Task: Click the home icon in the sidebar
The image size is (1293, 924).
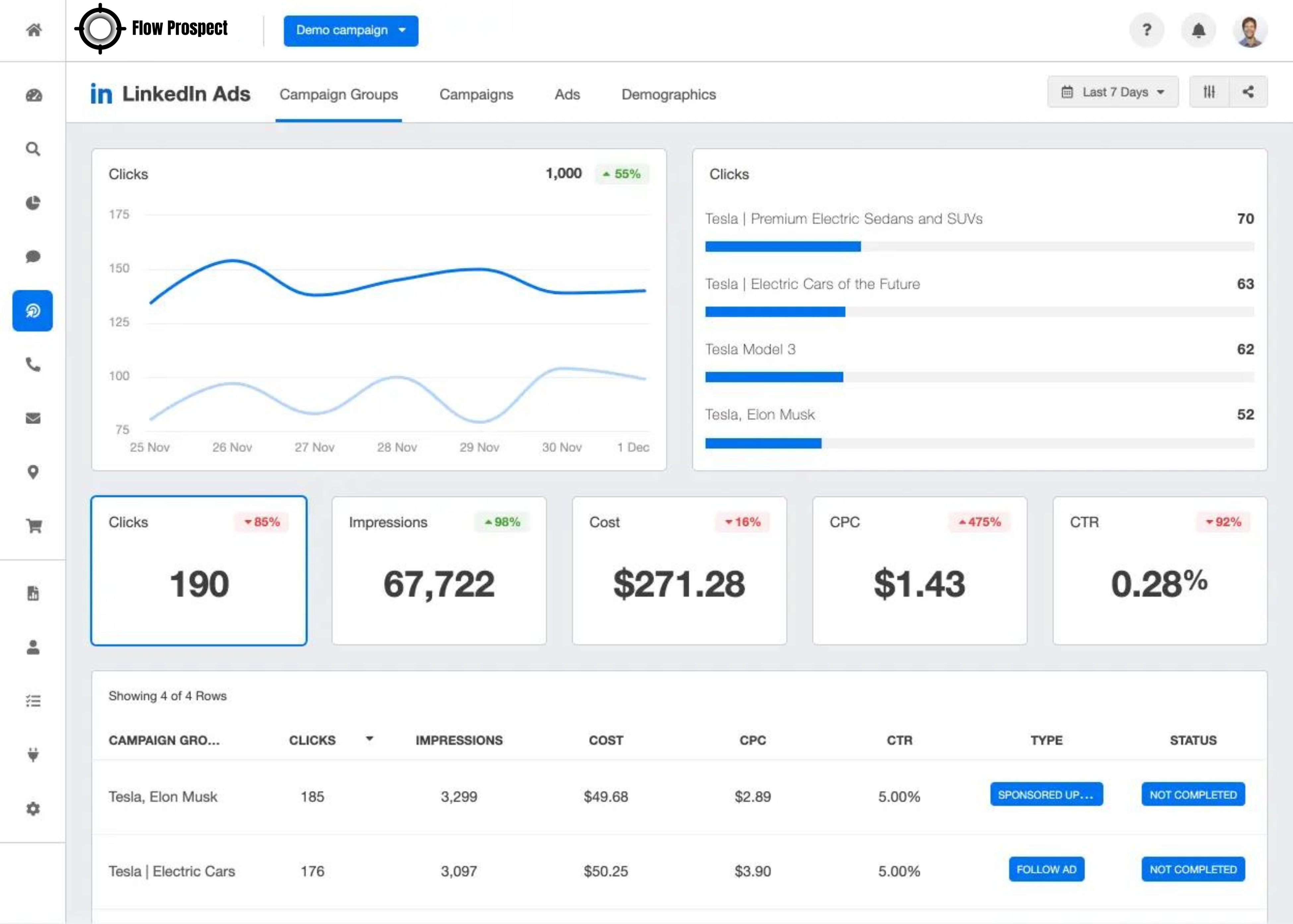Action: pos(33,29)
